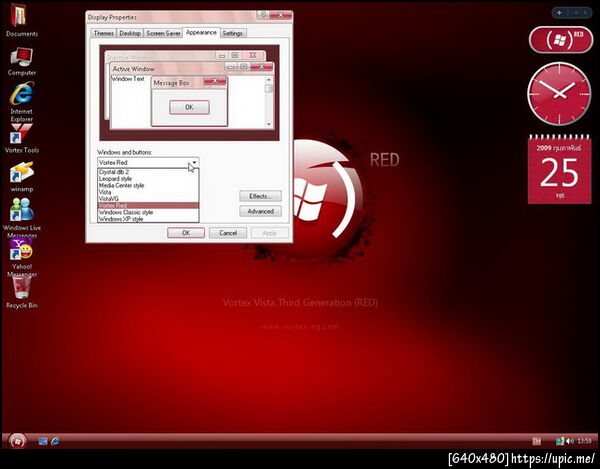Click the help question mark in Display Properties
600x469 pixels.
point(262,15)
